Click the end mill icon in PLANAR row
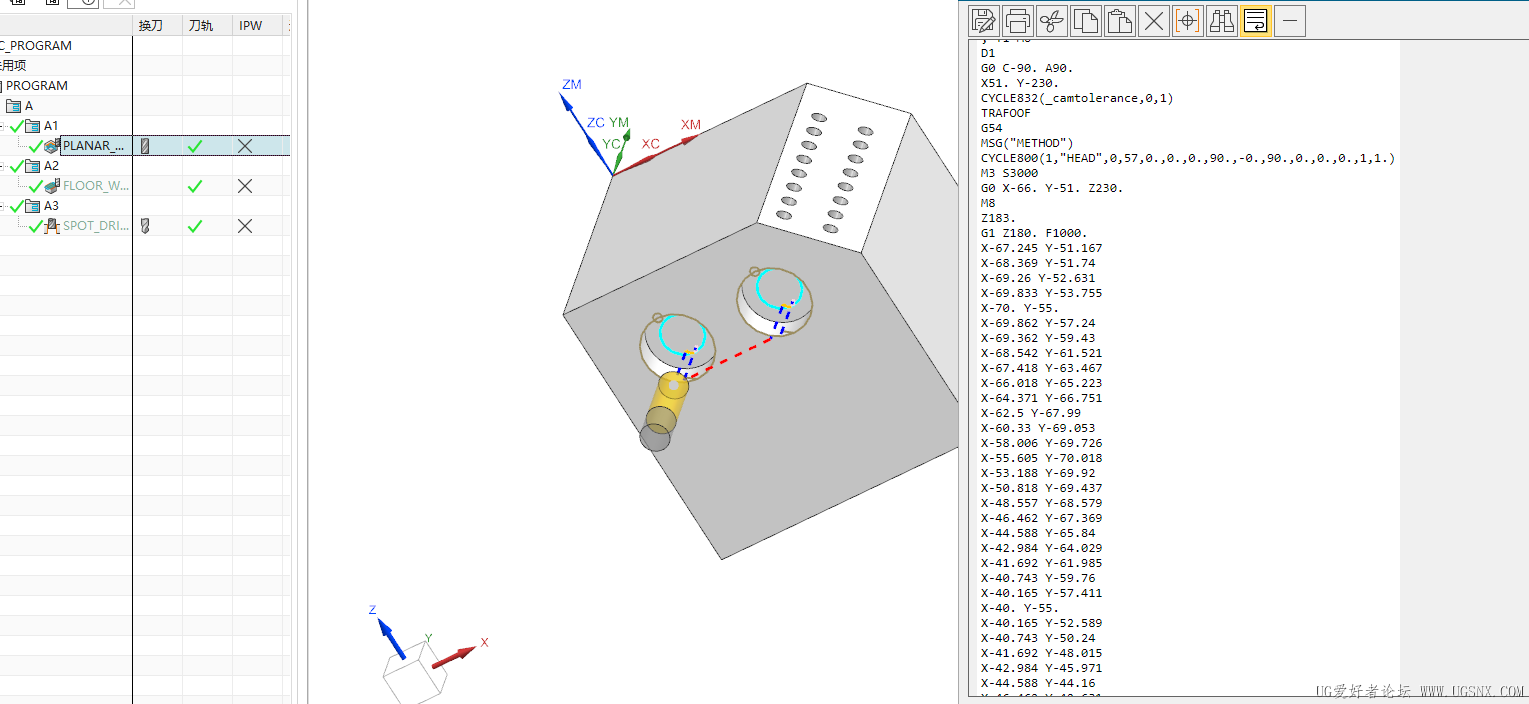The height and width of the screenshot is (704, 1529). (145, 146)
